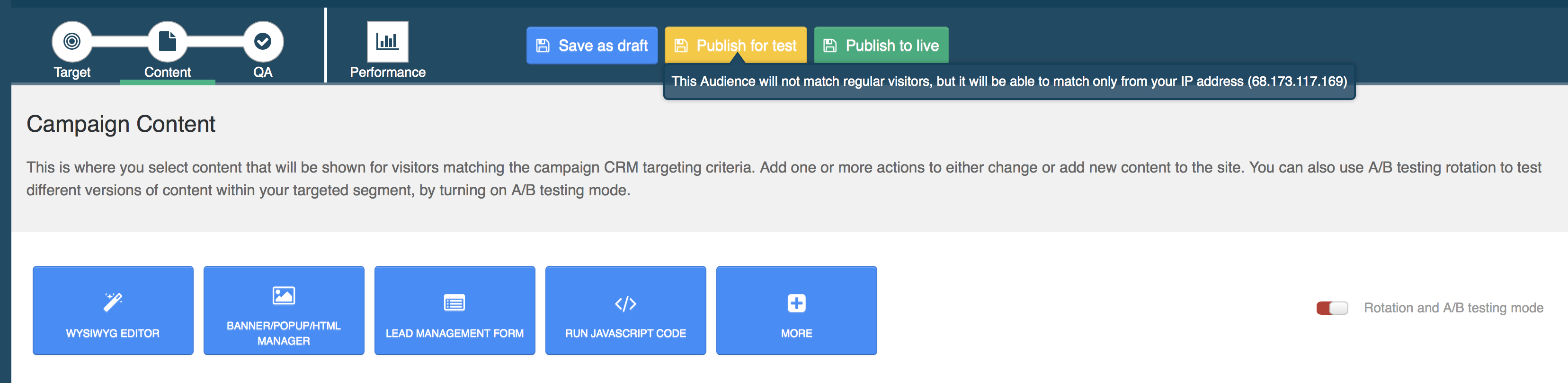Open the Performance bar chart icon

point(387,41)
